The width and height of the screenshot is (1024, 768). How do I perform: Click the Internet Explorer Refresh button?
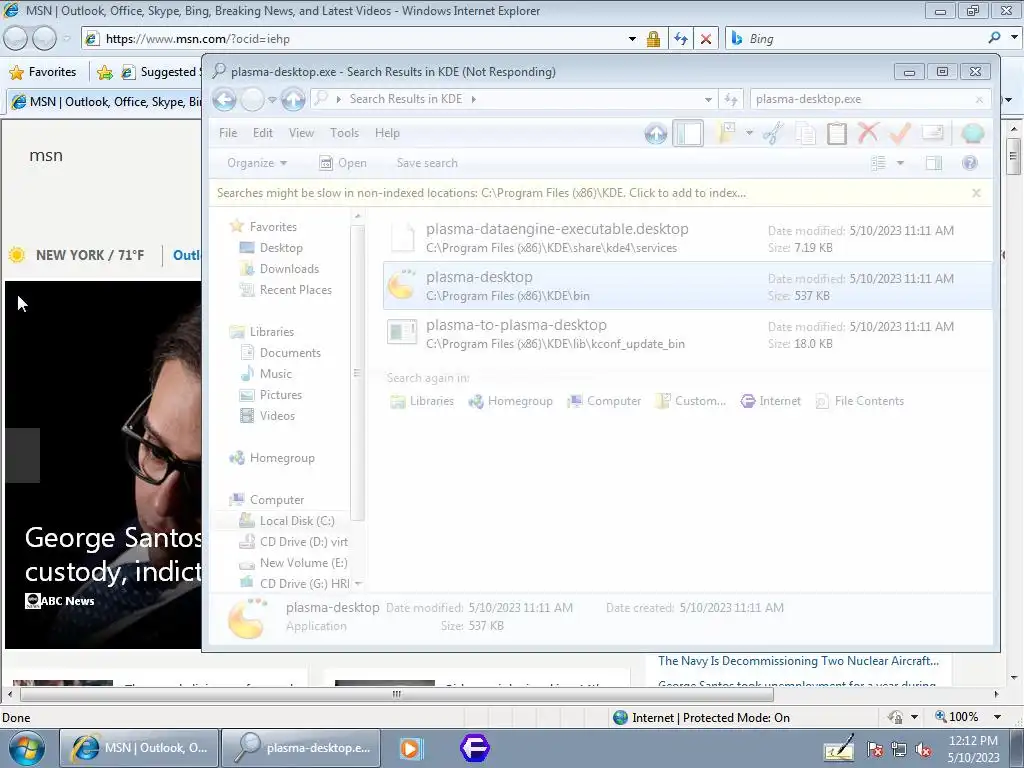(x=680, y=39)
